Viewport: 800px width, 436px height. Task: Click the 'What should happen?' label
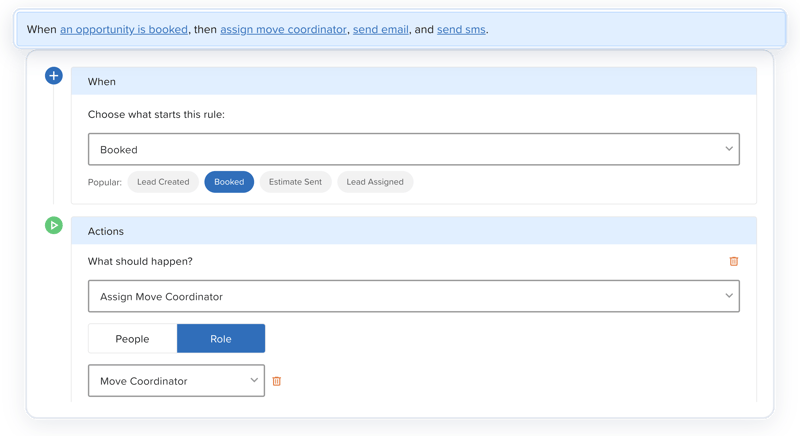pos(140,261)
